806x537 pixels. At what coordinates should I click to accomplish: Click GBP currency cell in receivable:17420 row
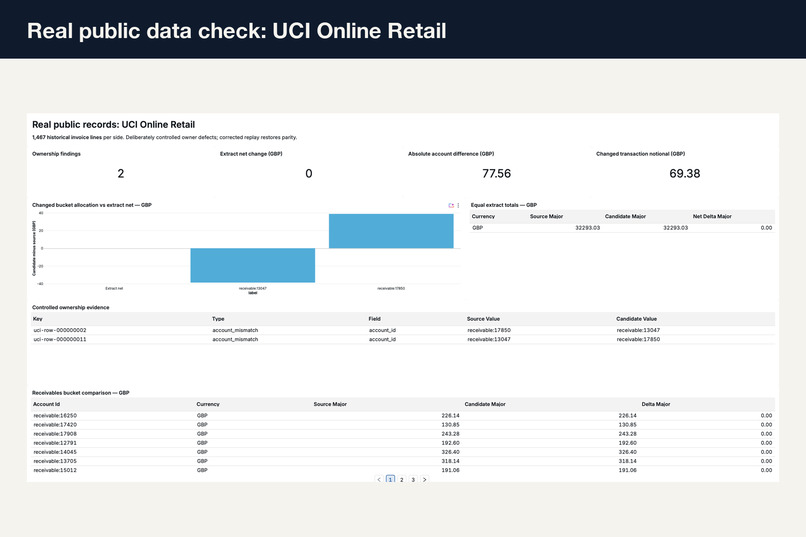click(202, 425)
